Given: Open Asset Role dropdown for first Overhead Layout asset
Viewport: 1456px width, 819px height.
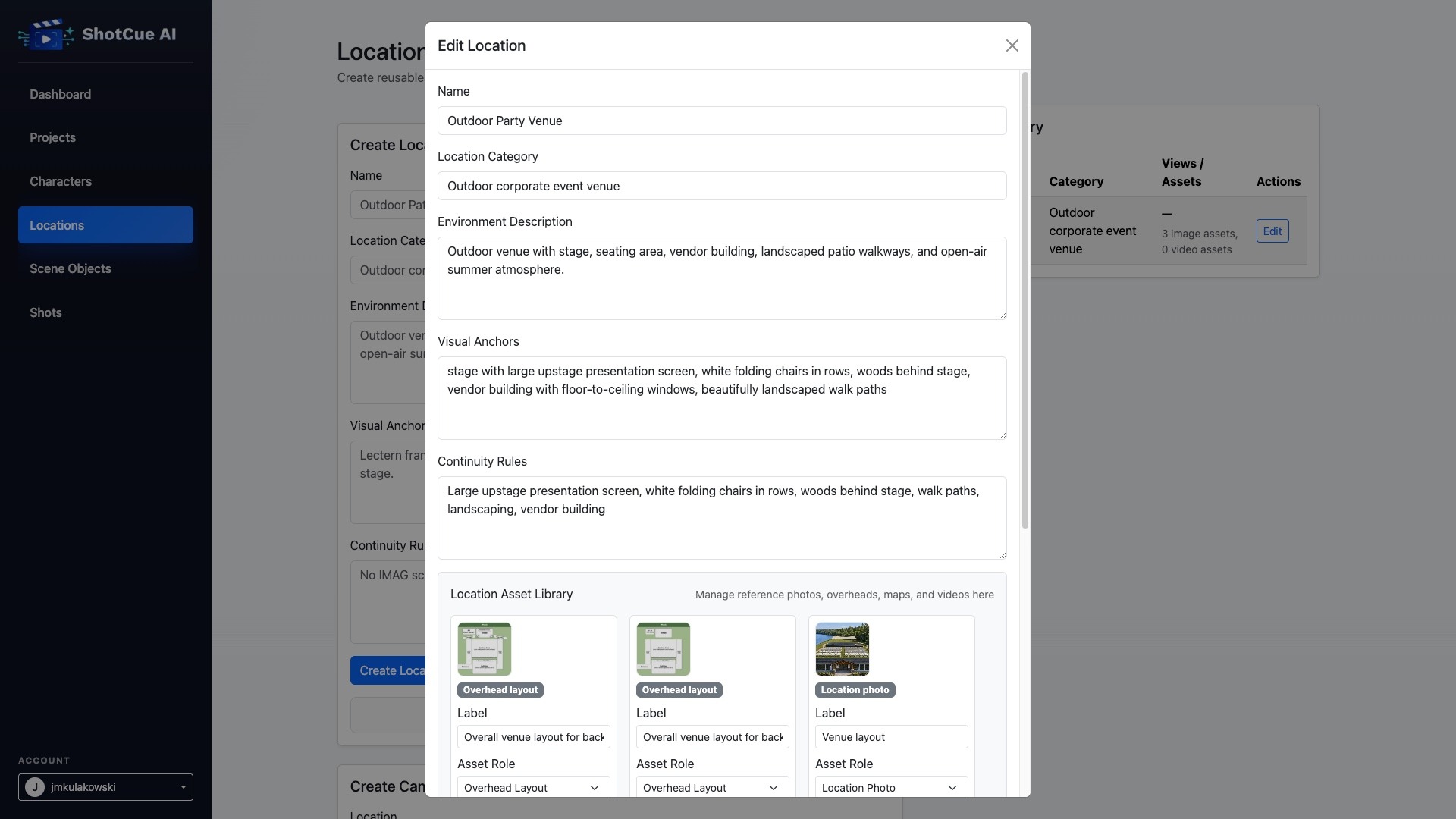Looking at the screenshot, I should [x=533, y=787].
